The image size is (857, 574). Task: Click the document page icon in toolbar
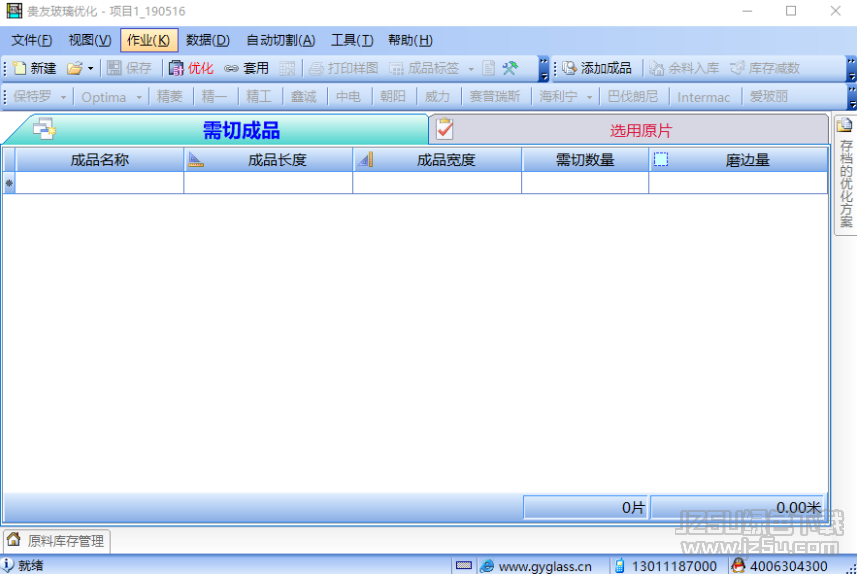(489, 68)
